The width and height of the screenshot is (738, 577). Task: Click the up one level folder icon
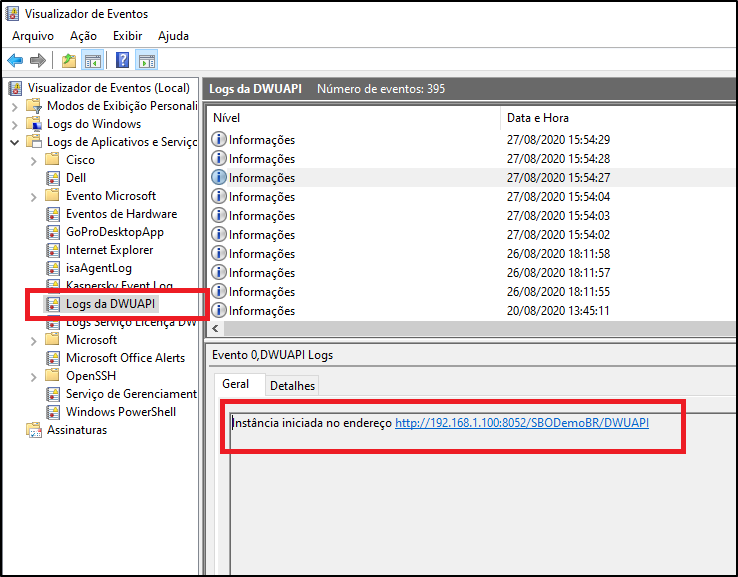click(68, 61)
